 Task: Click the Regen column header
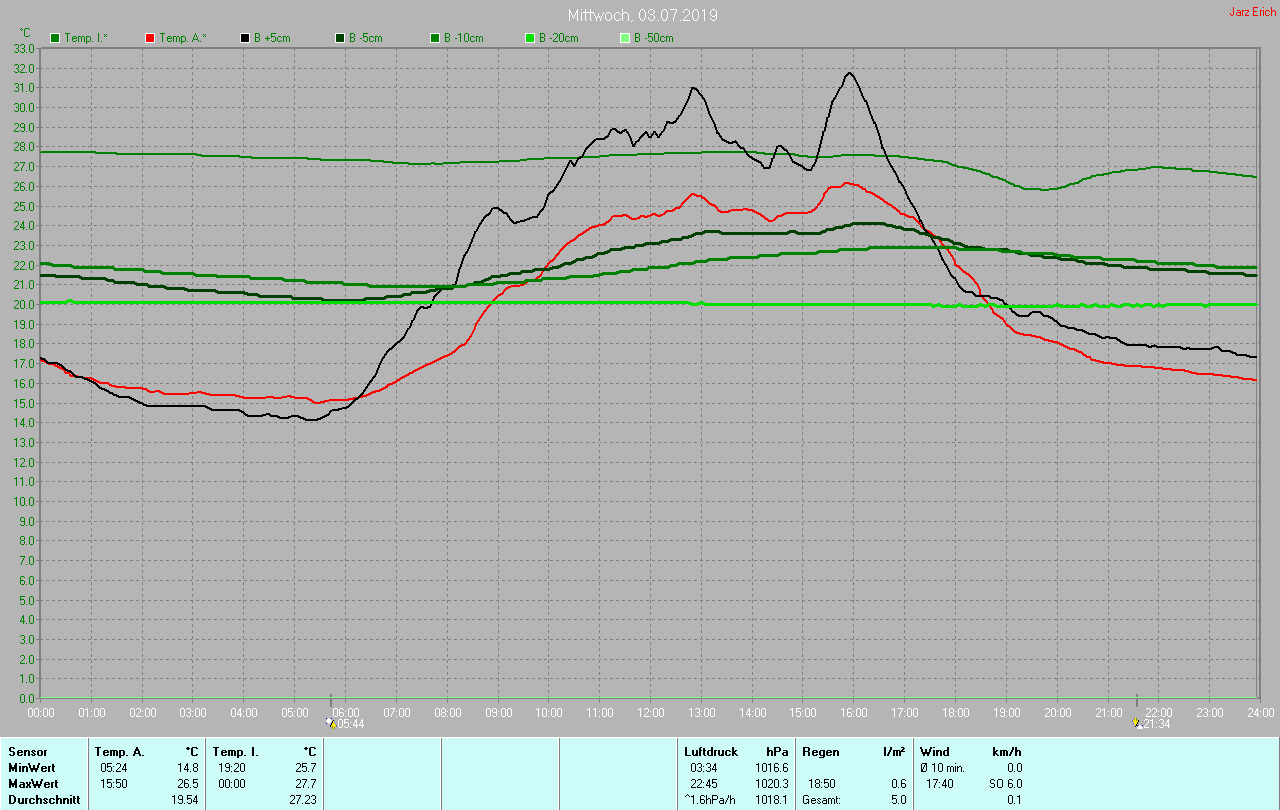coord(821,751)
